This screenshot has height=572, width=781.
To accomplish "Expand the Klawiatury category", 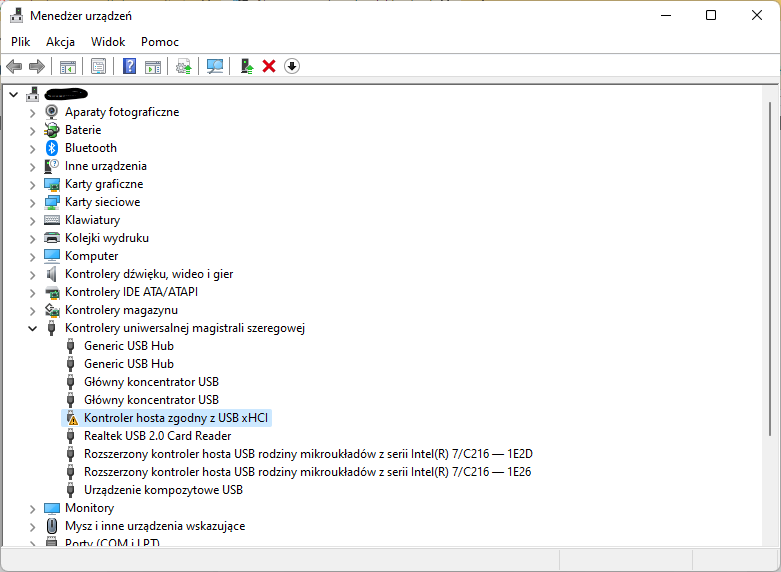I will [x=33, y=220].
